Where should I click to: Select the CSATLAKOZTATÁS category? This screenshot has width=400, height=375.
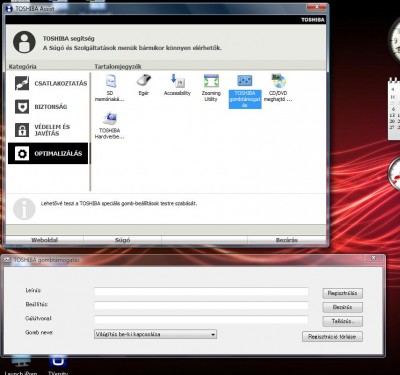click(48, 83)
